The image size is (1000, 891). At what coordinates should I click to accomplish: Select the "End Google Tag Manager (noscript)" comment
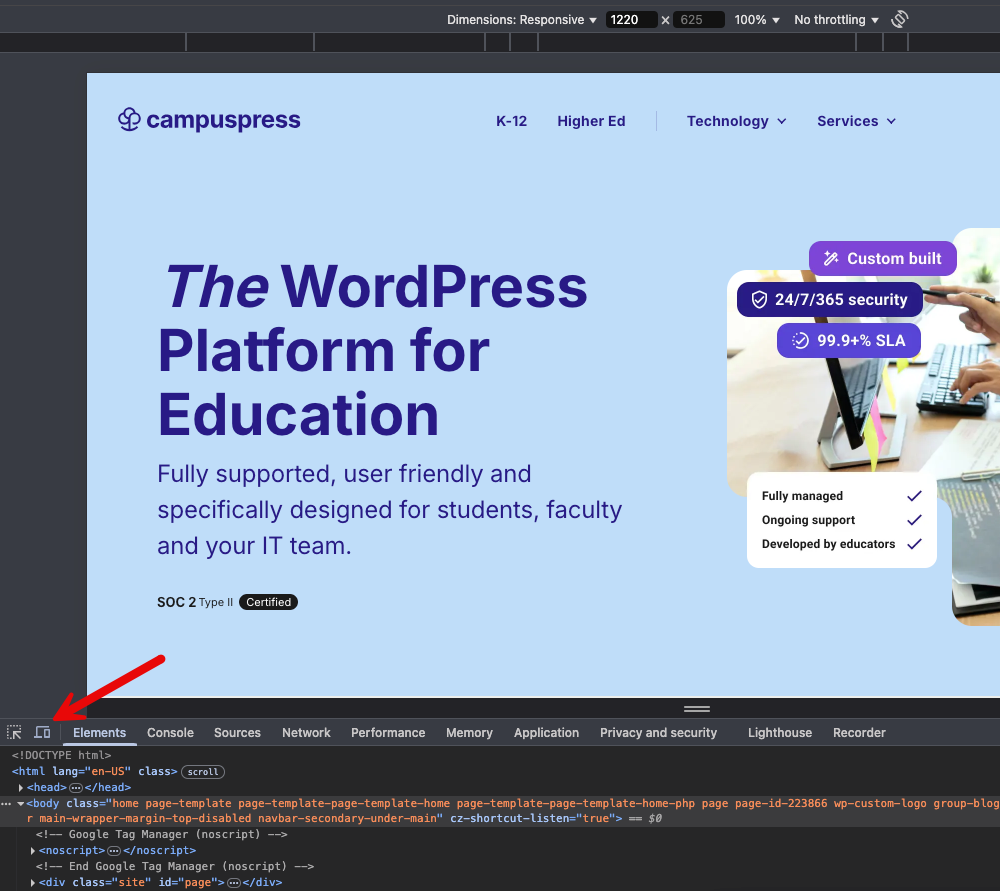tap(175, 867)
